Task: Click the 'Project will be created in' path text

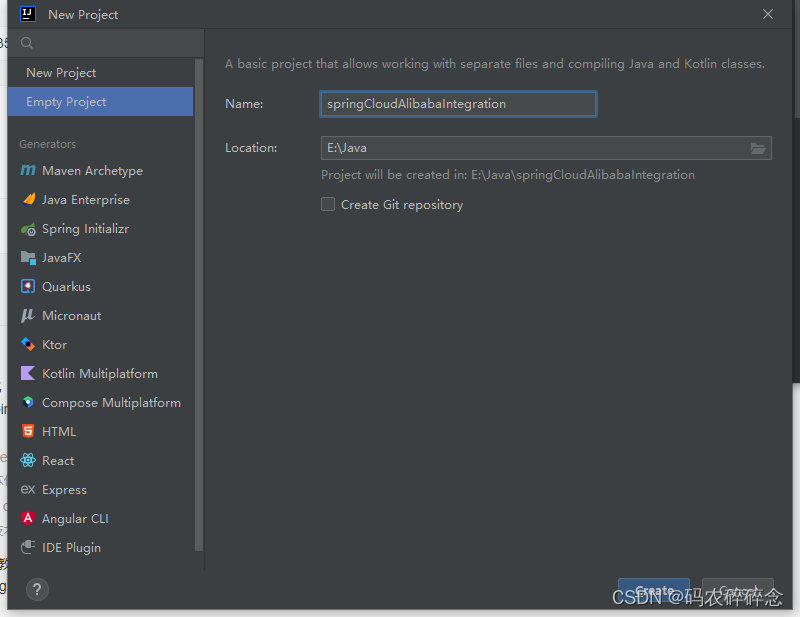Action: [508, 175]
